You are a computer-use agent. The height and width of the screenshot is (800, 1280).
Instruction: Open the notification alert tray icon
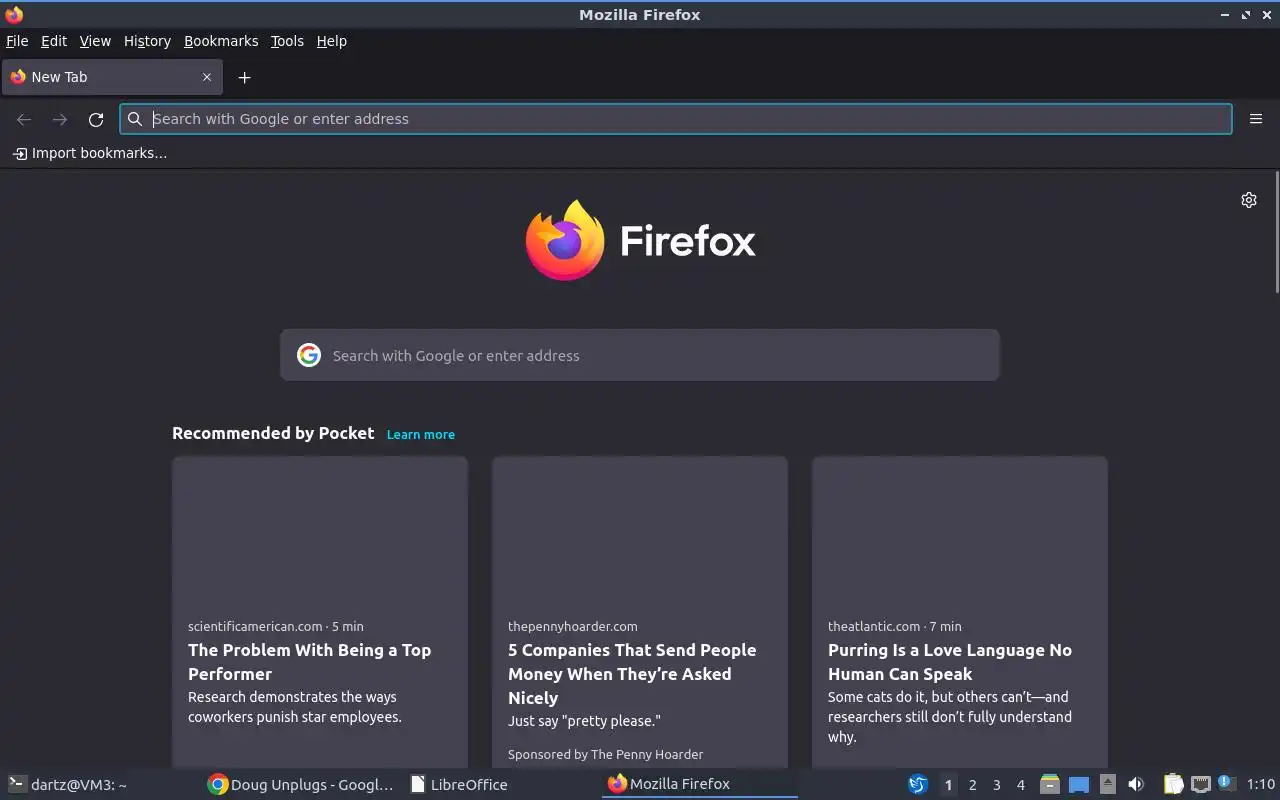1227,783
